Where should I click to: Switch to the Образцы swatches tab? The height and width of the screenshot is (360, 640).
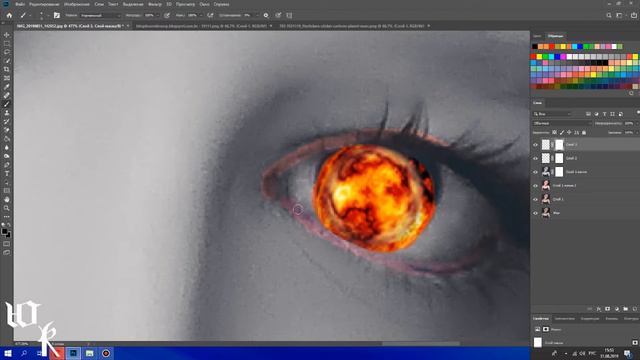(x=555, y=36)
